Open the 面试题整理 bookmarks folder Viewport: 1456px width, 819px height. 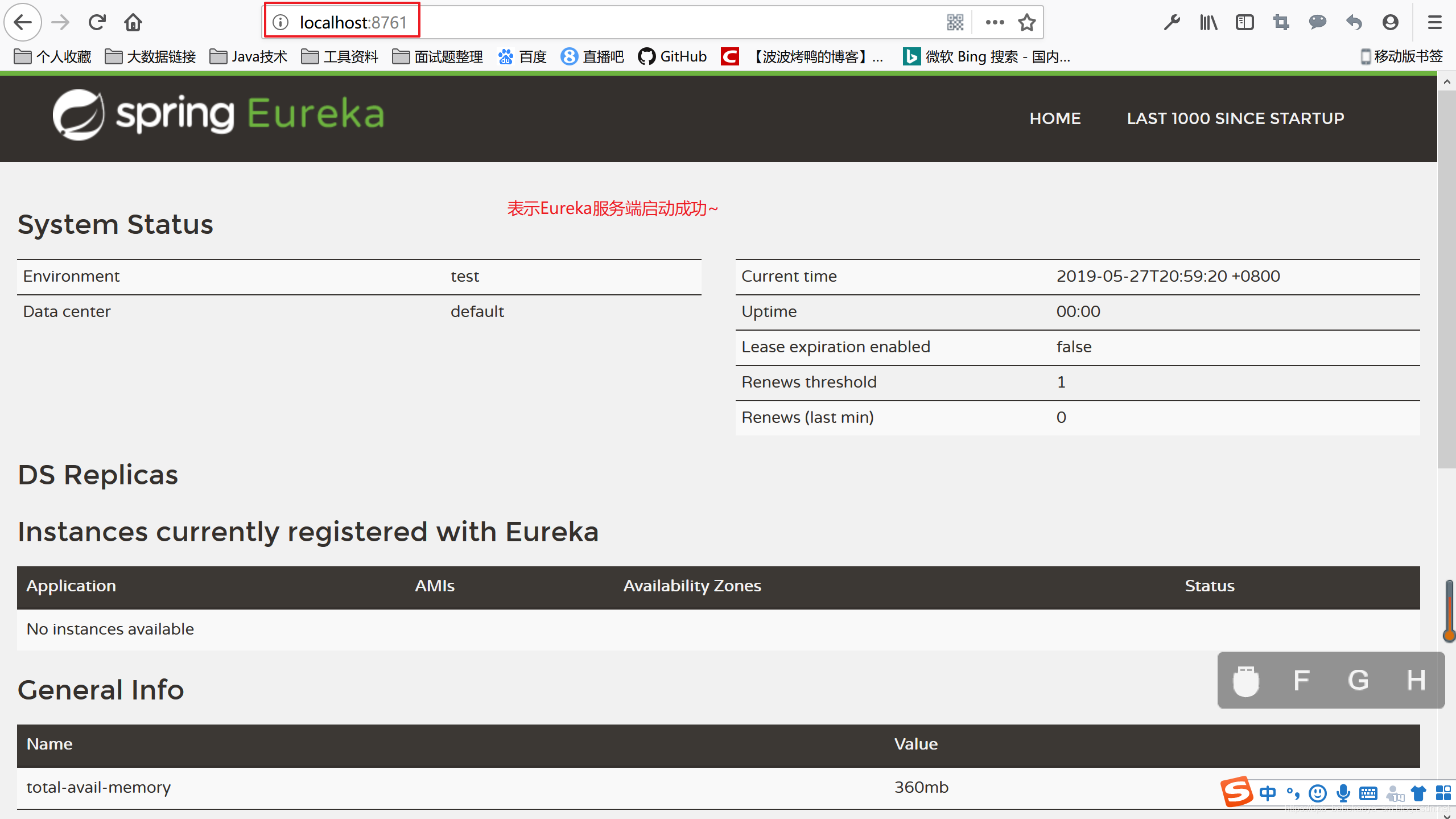pos(438,56)
